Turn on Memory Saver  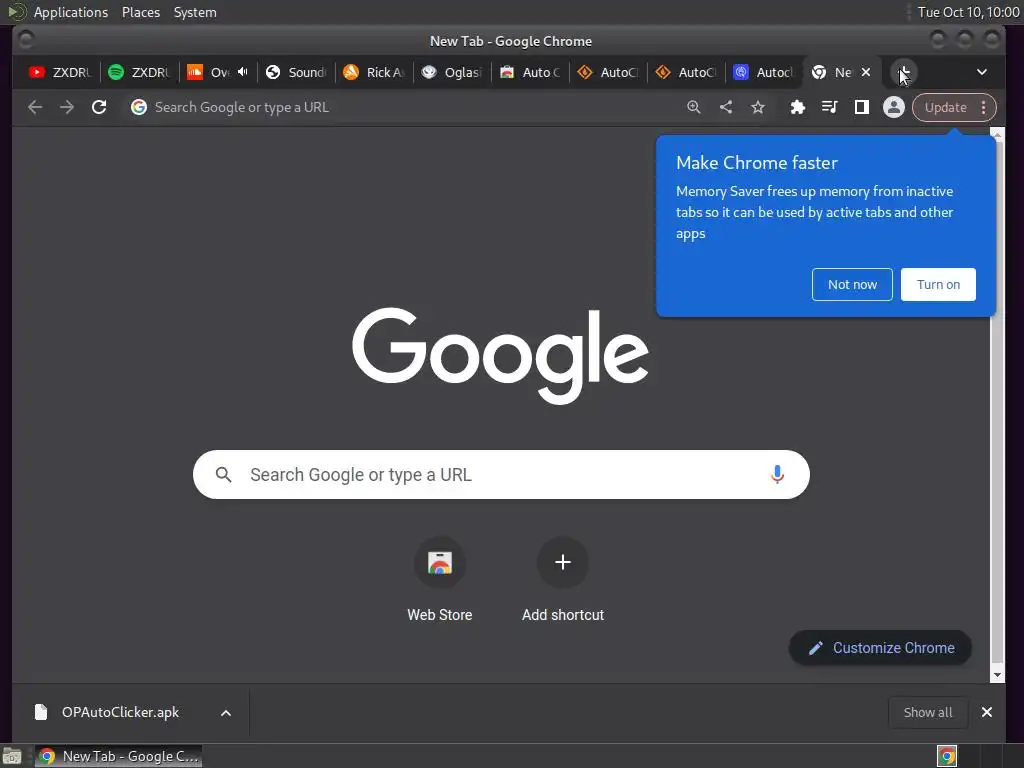938,284
